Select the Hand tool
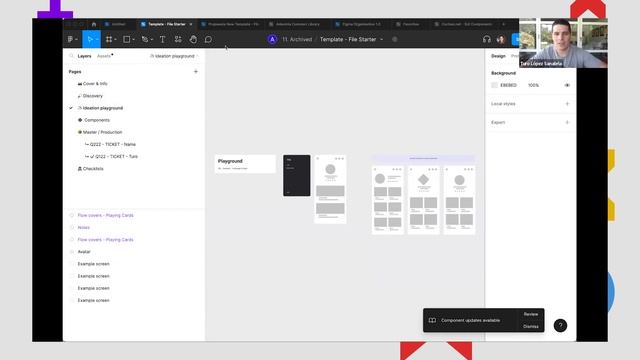 click(x=193, y=39)
